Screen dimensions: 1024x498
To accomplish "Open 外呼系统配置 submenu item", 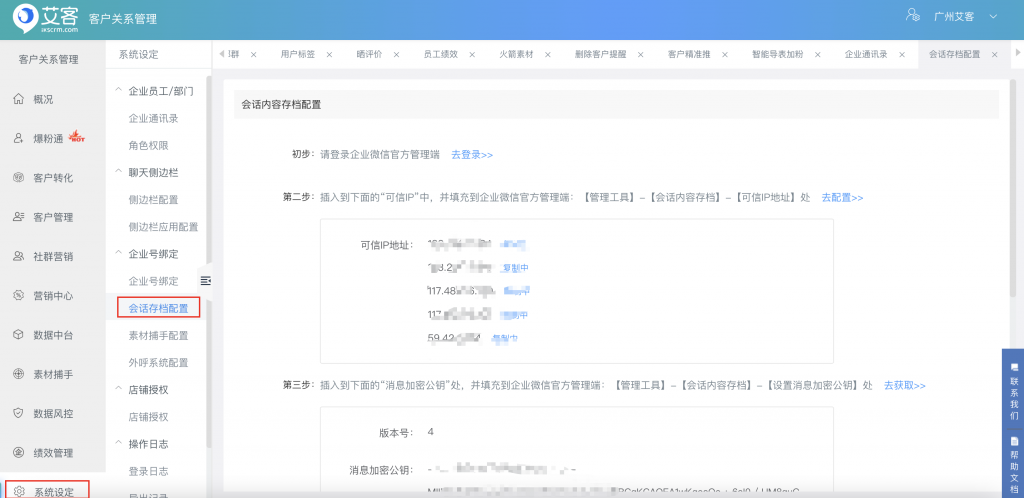I will pyautogui.click(x=158, y=362).
